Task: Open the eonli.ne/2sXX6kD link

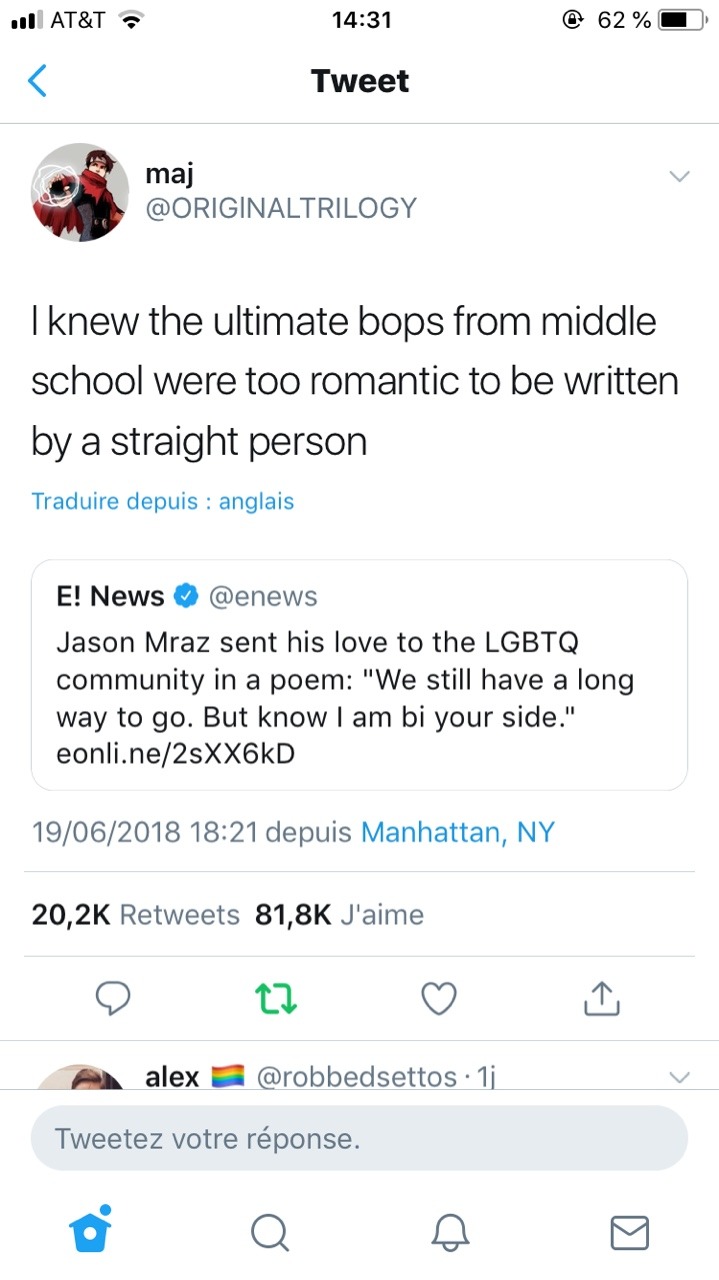Action: [176, 753]
